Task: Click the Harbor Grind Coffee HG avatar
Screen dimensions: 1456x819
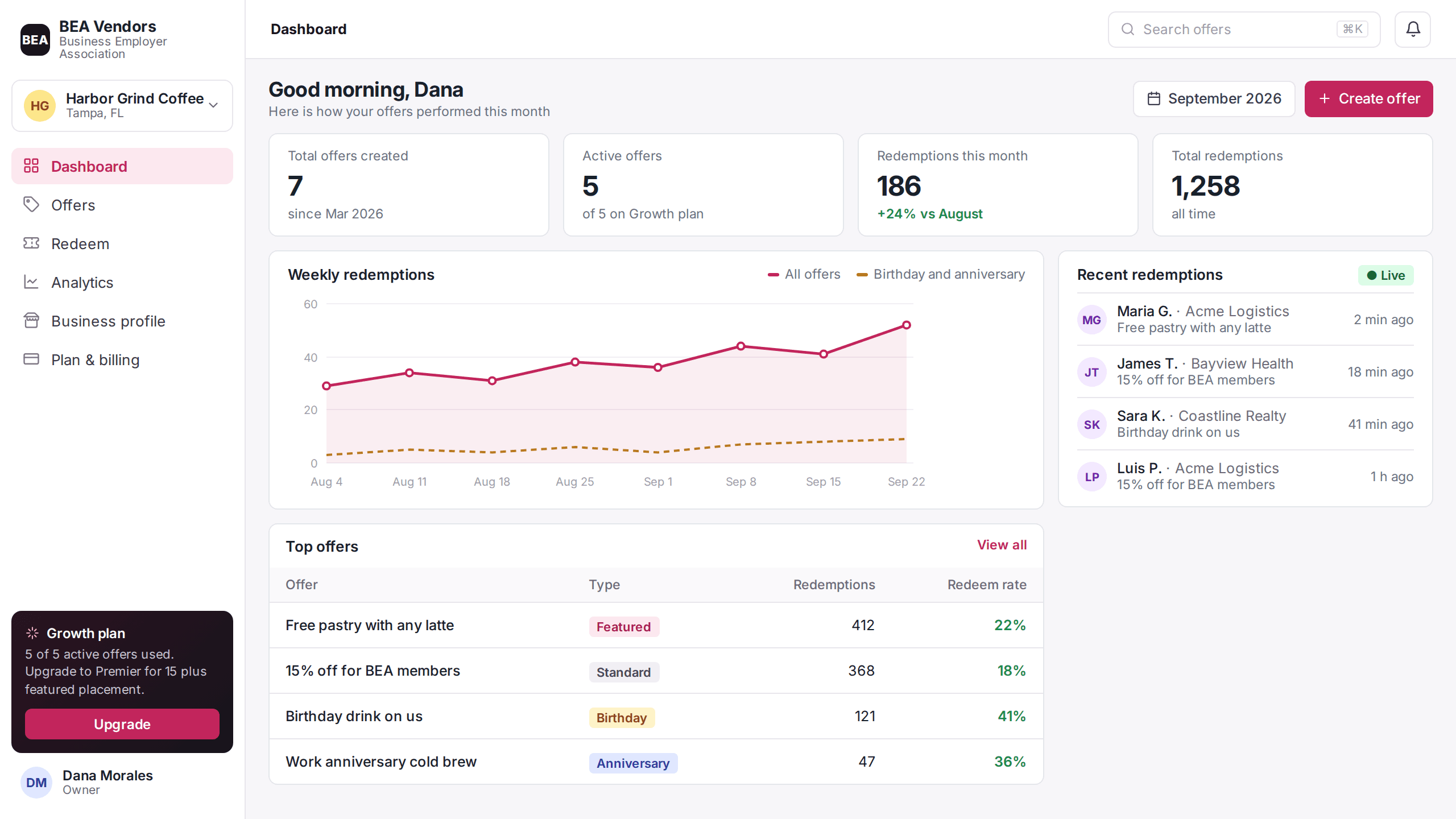Action: (x=40, y=106)
